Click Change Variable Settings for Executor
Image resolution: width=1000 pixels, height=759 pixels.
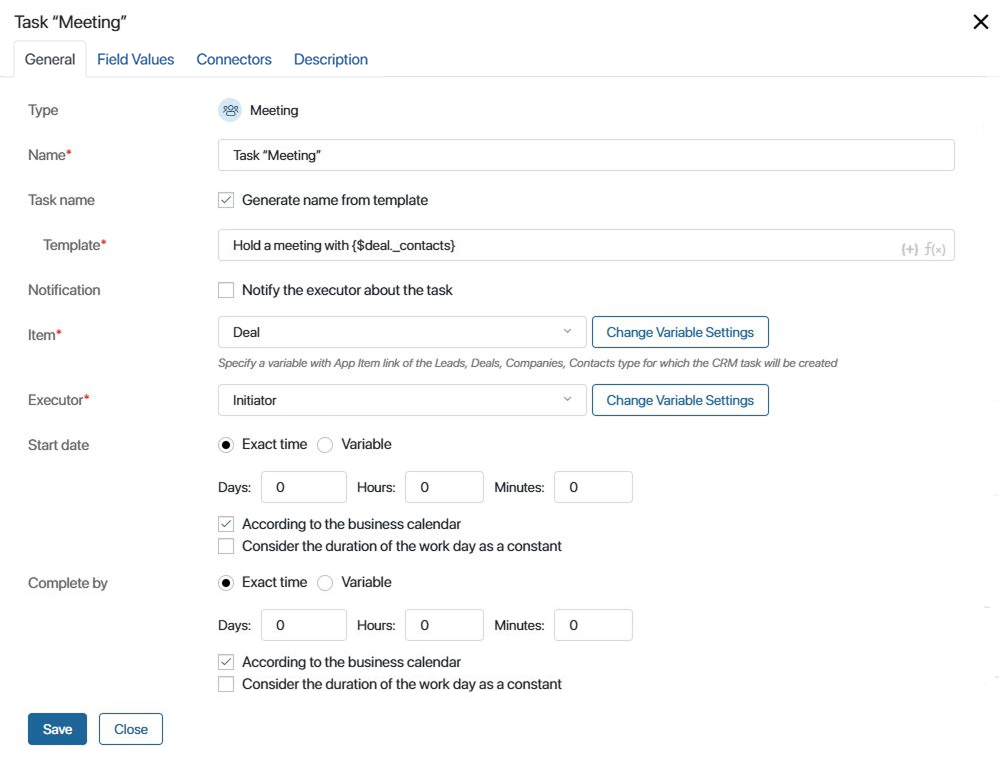tap(680, 400)
